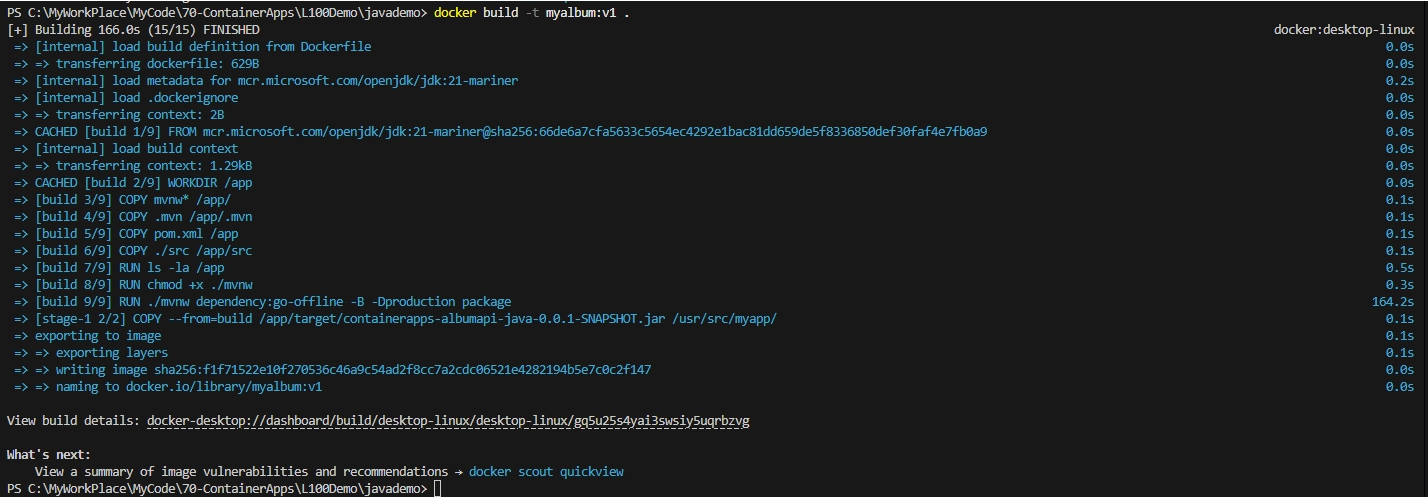Click the 'naming to docker.io/library/myalbum:v1' line

pyautogui.click(x=188, y=387)
